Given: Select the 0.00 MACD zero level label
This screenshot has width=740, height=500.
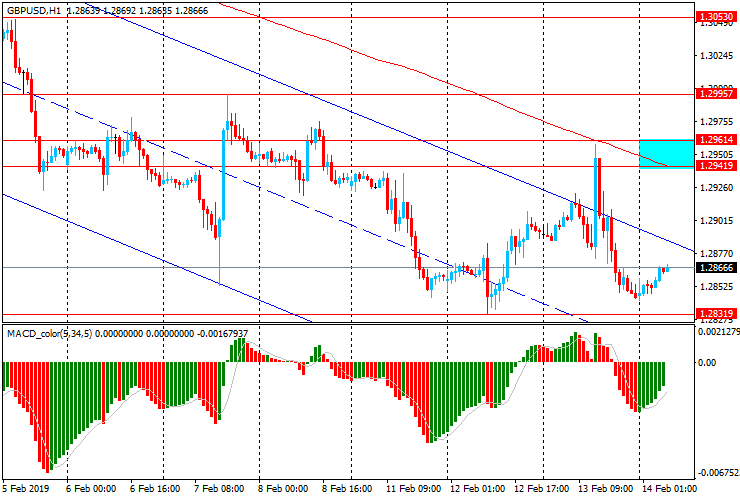Looking at the screenshot, I should (x=707, y=363).
